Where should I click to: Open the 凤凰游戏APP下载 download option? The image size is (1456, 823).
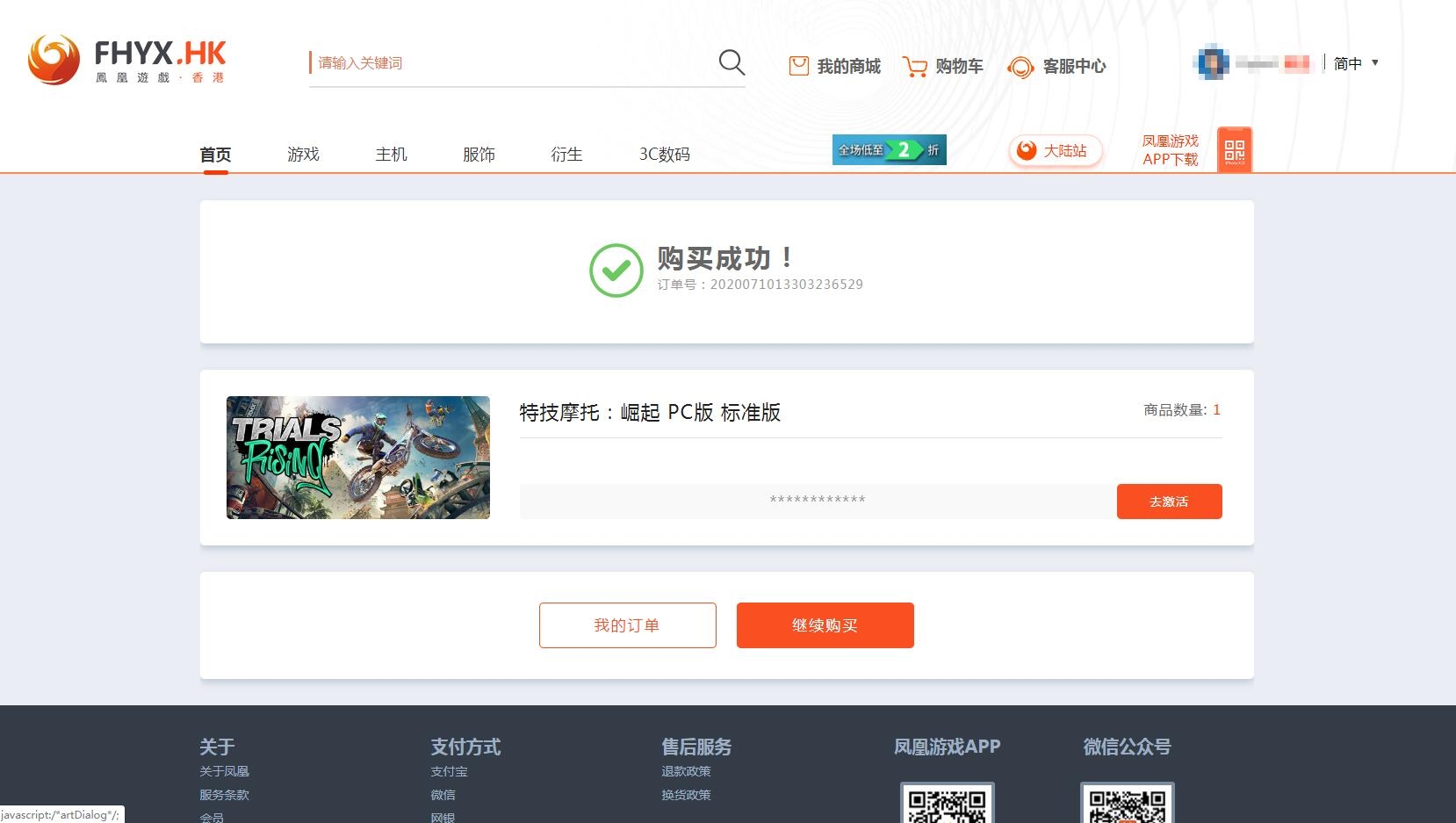1170,150
